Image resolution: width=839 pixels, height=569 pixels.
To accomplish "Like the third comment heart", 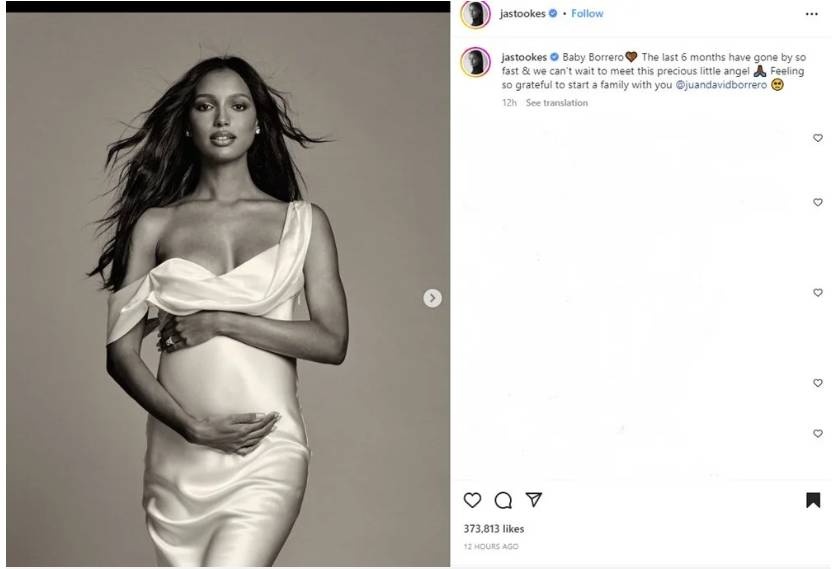I will (x=818, y=293).
